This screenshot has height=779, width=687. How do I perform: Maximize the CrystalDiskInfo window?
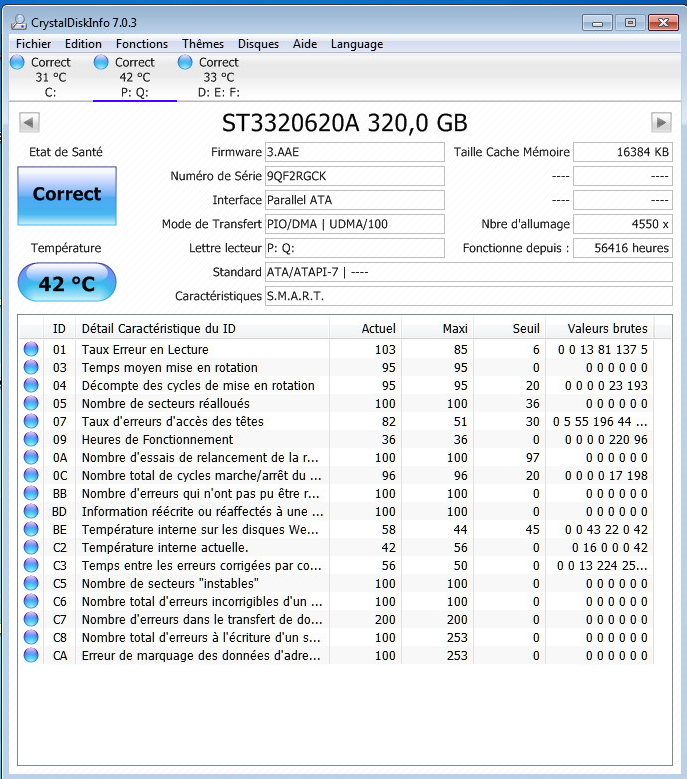[630, 22]
